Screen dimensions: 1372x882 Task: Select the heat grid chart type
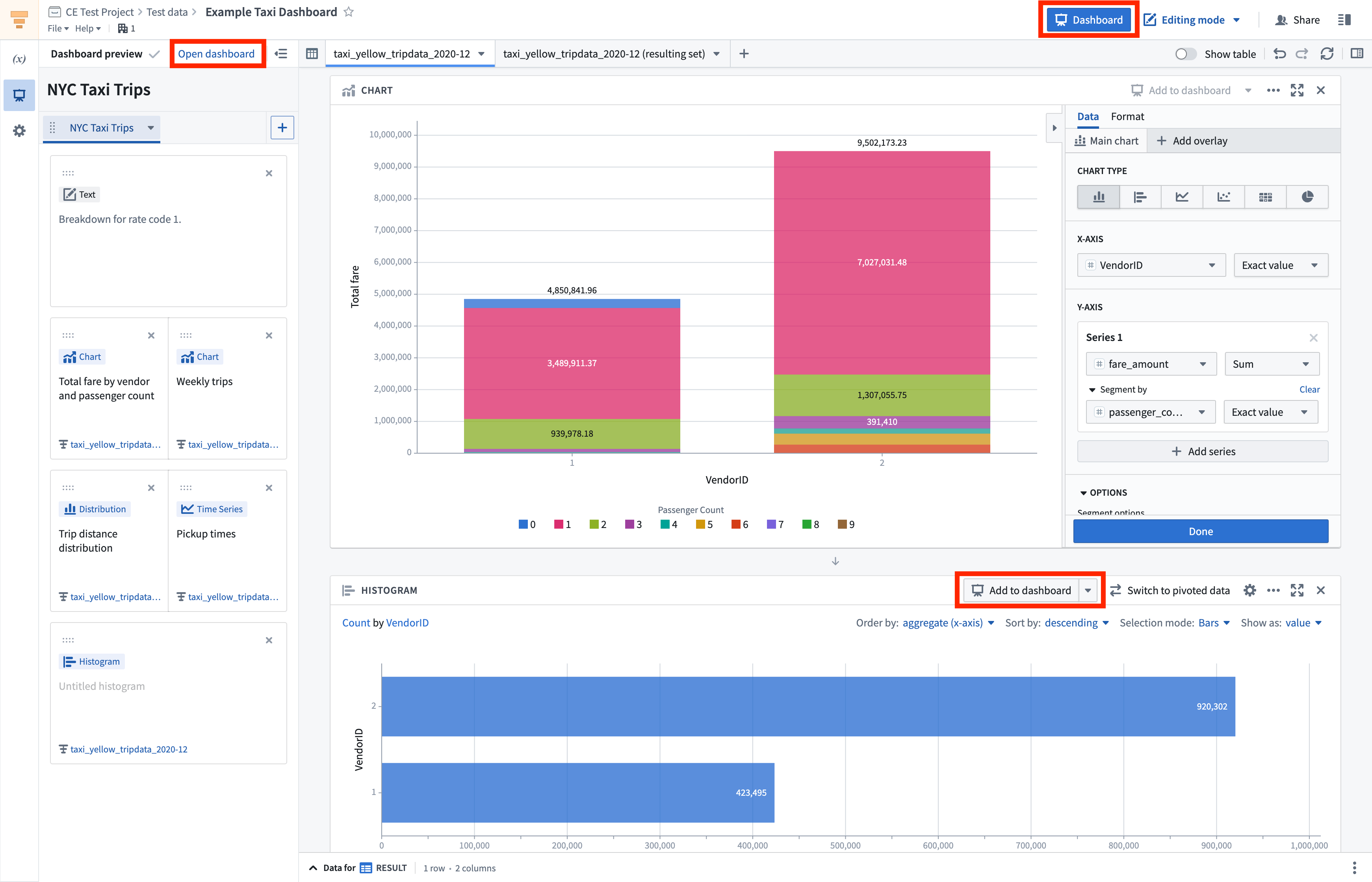(x=1266, y=197)
